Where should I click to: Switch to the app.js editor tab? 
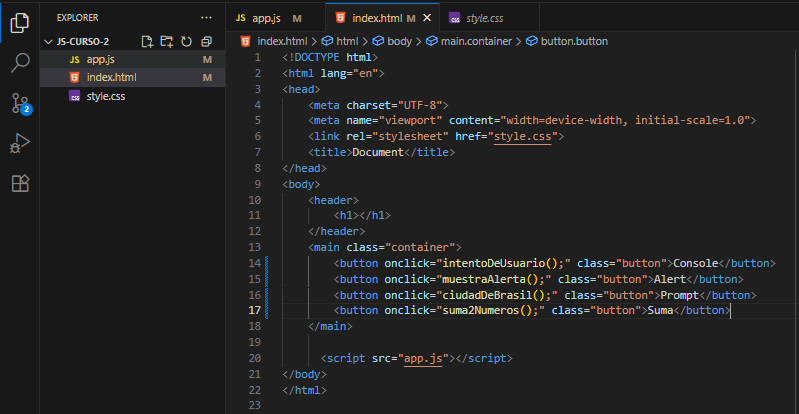click(275, 18)
